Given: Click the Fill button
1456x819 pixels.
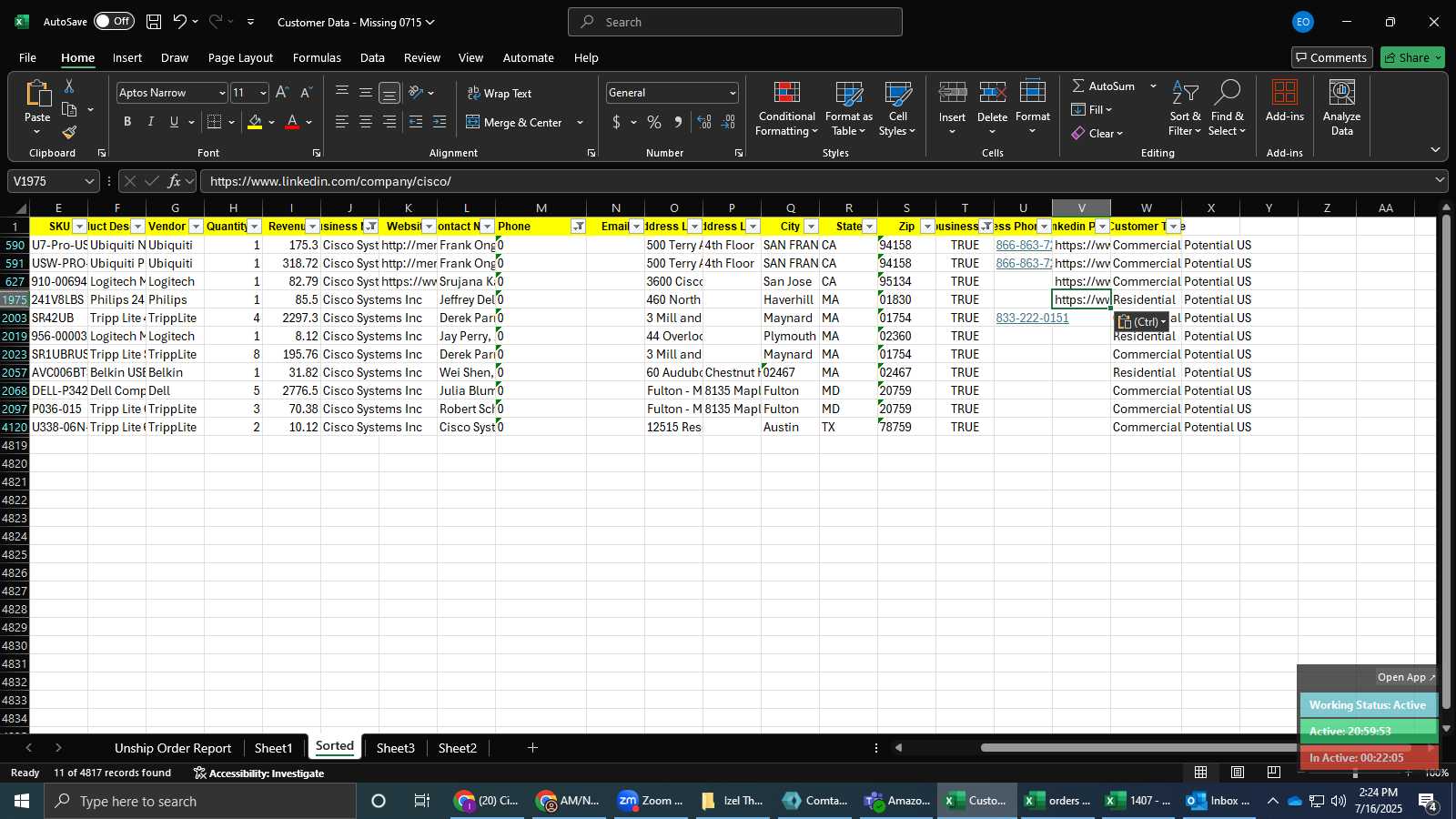Looking at the screenshot, I should (1091, 109).
